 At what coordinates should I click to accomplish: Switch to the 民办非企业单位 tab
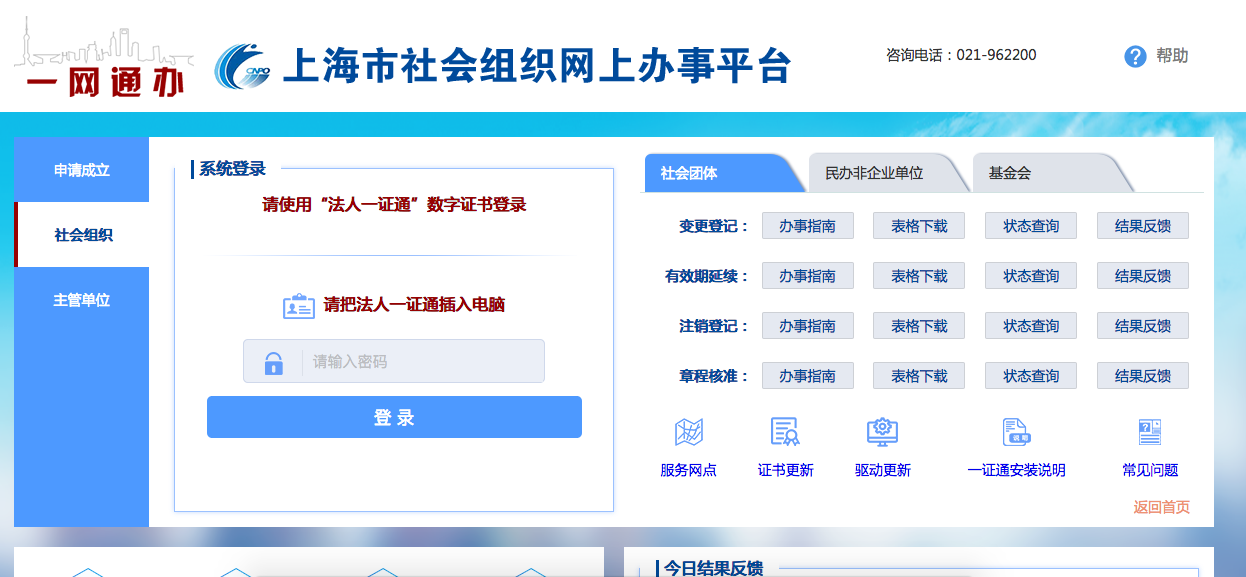888,173
